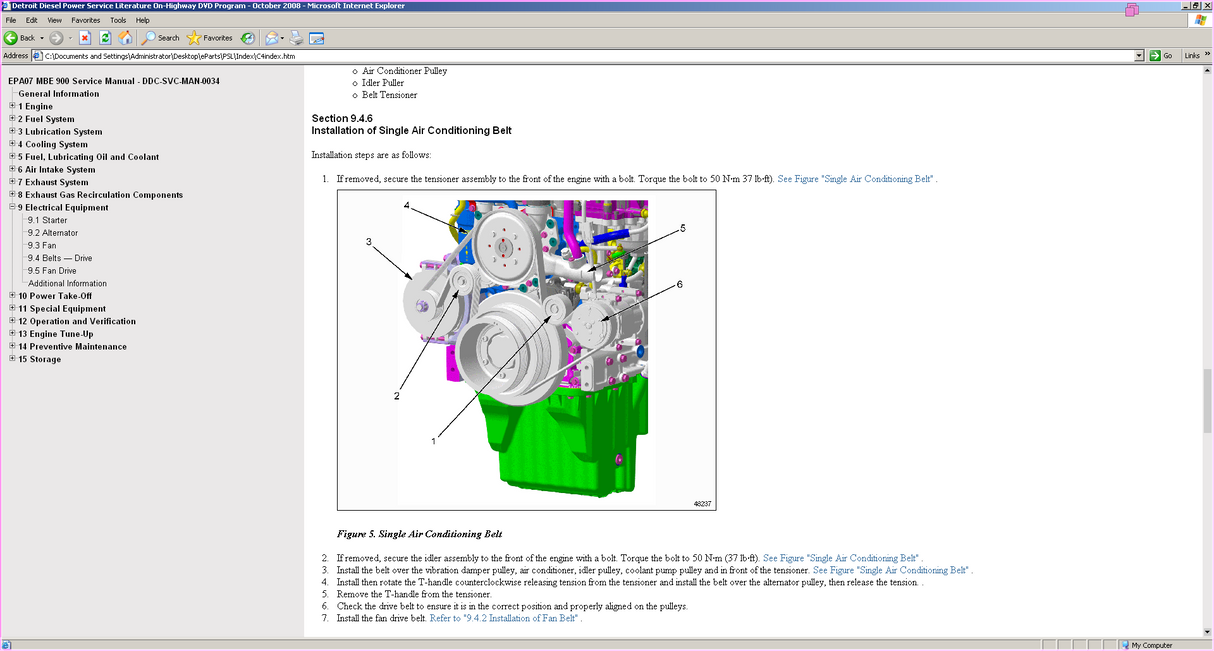
Task: Open the View menu
Action: [x=54, y=20]
